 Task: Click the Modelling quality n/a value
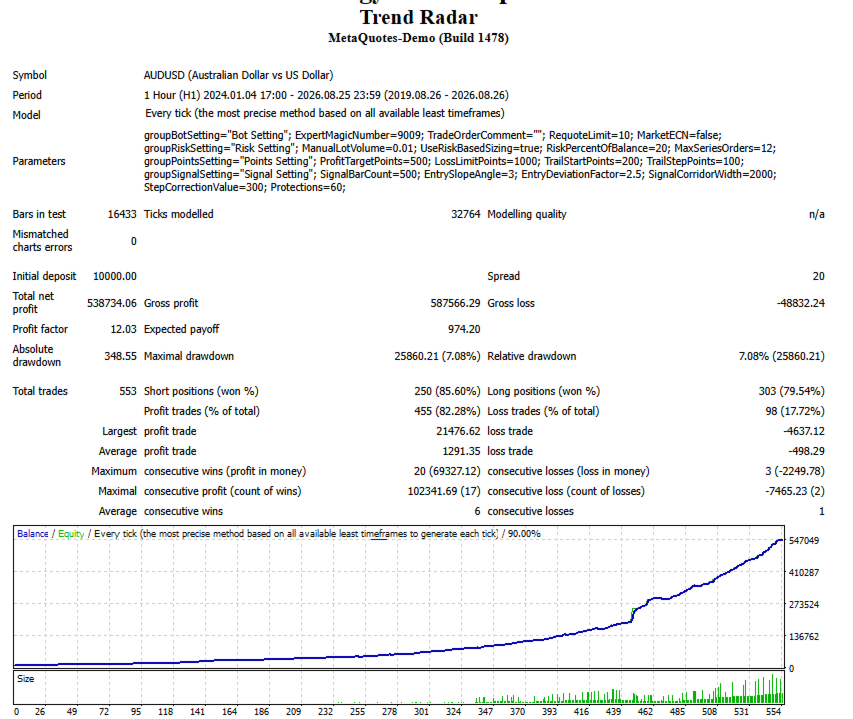[x=817, y=214]
